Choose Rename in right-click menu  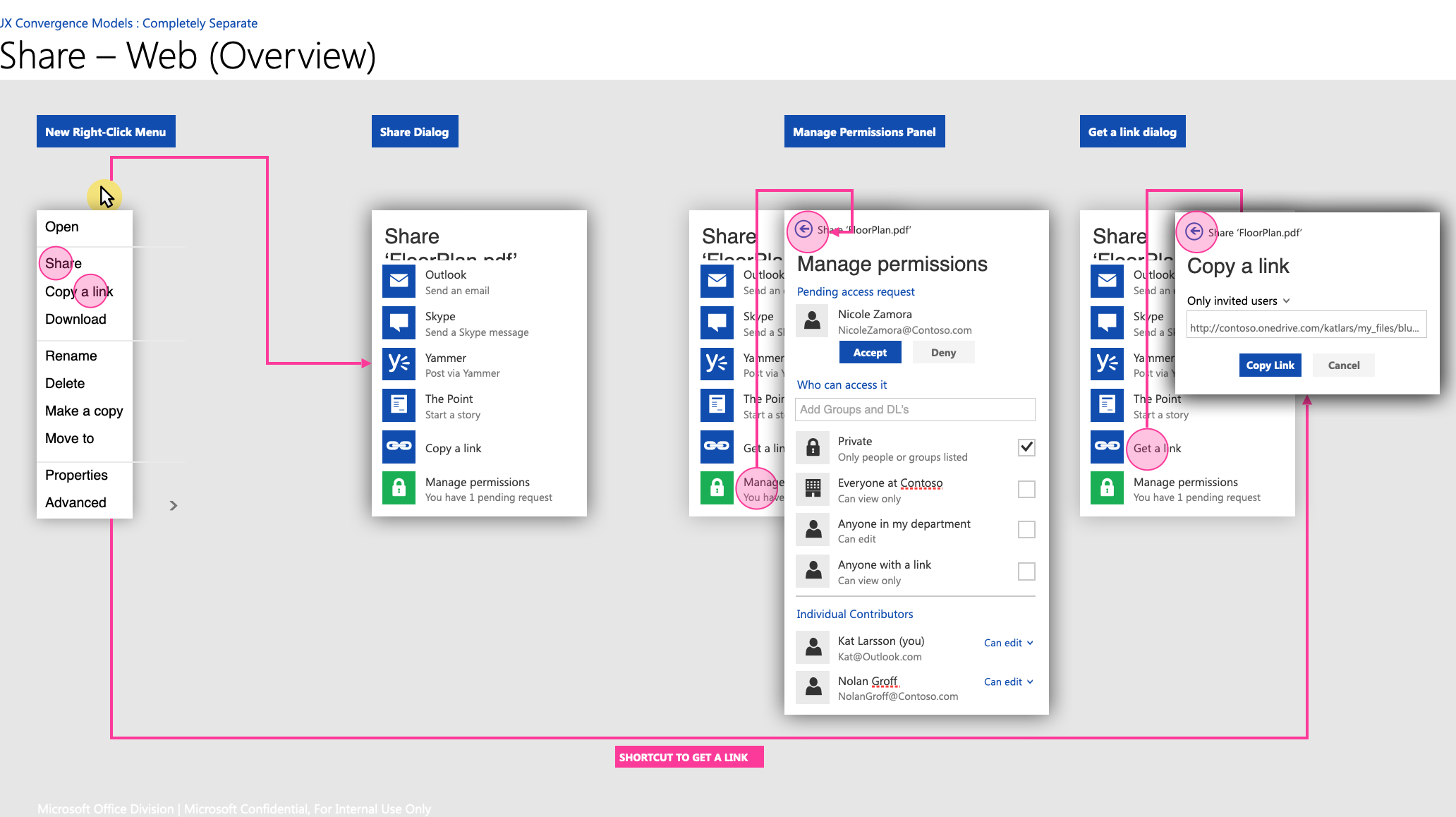tap(71, 356)
